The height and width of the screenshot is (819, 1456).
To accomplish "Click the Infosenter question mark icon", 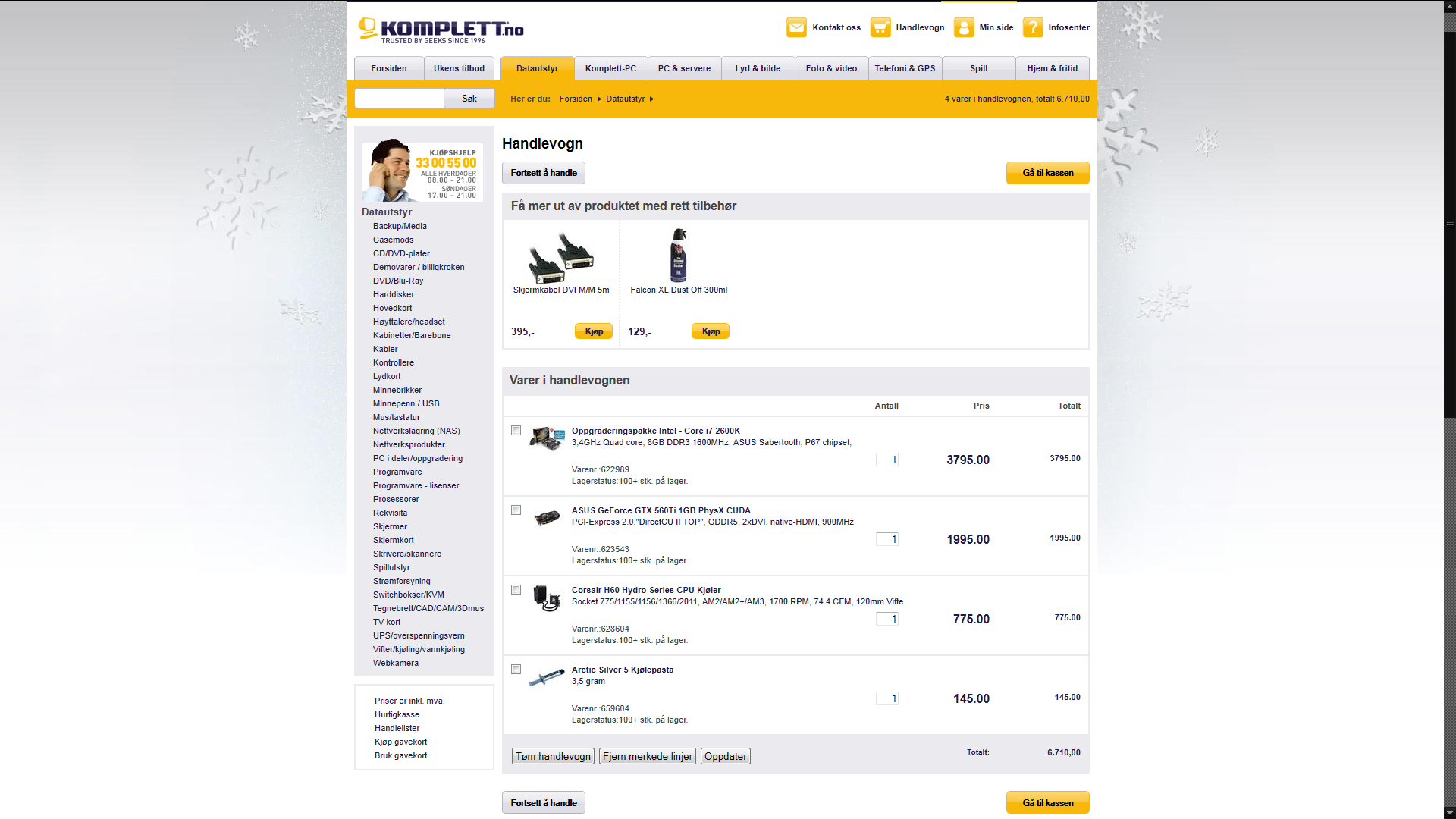I will tap(1033, 27).
